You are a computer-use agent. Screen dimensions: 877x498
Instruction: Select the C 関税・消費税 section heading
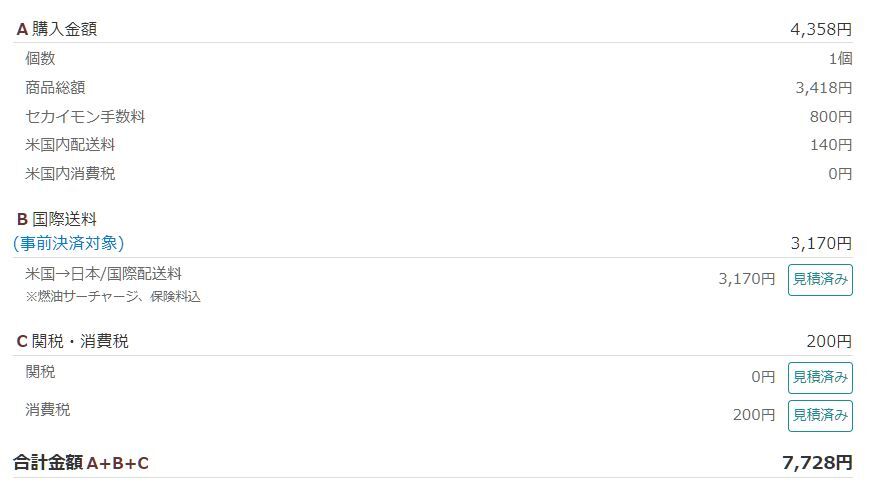click(x=72, y=341)
